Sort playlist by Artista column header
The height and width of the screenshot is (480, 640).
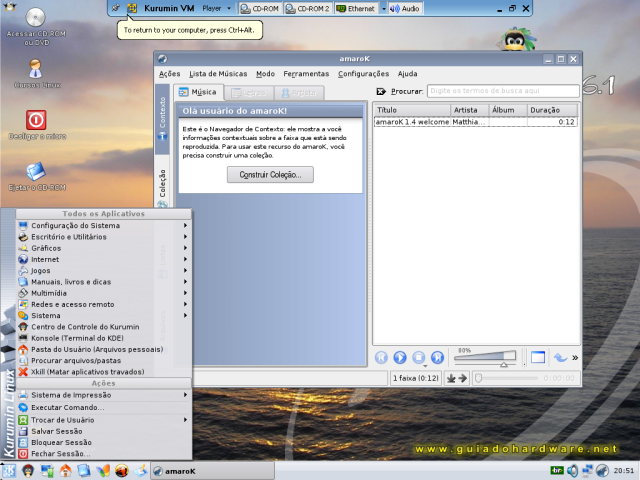click(469, 110)
